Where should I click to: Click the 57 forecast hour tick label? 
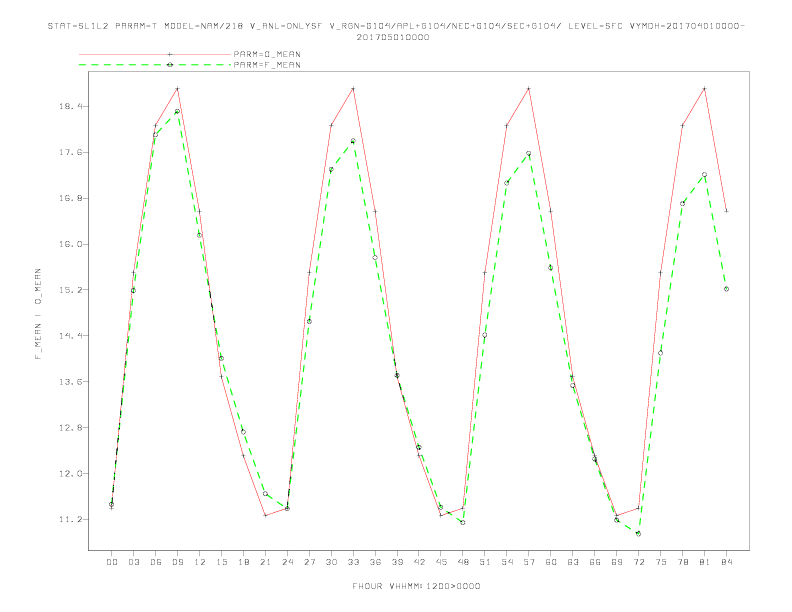[x=529, y=562]
